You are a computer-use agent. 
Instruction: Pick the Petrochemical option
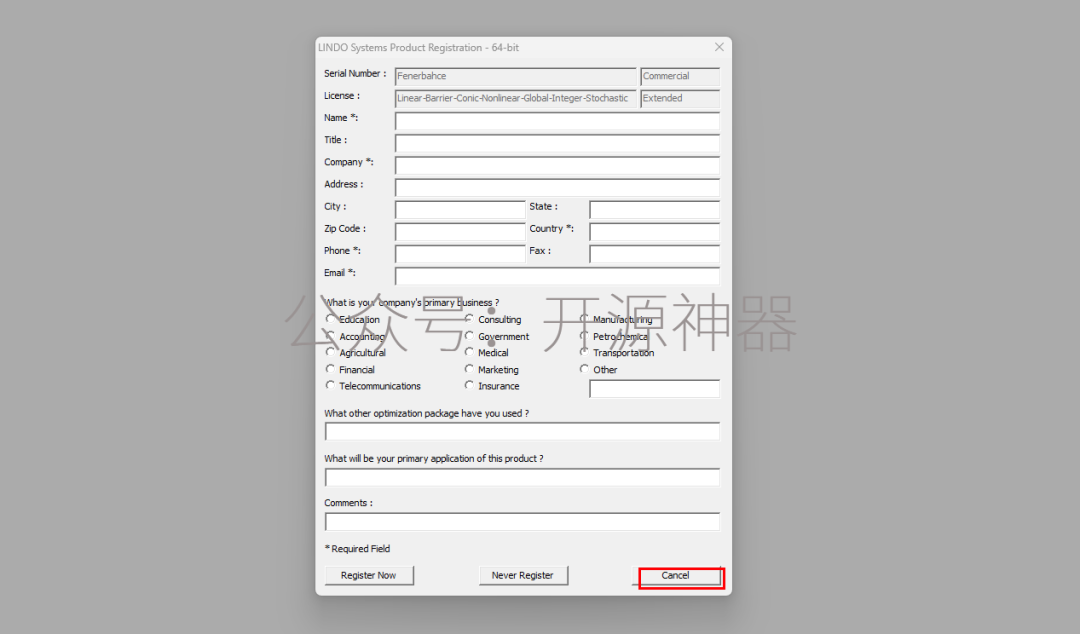584,336
